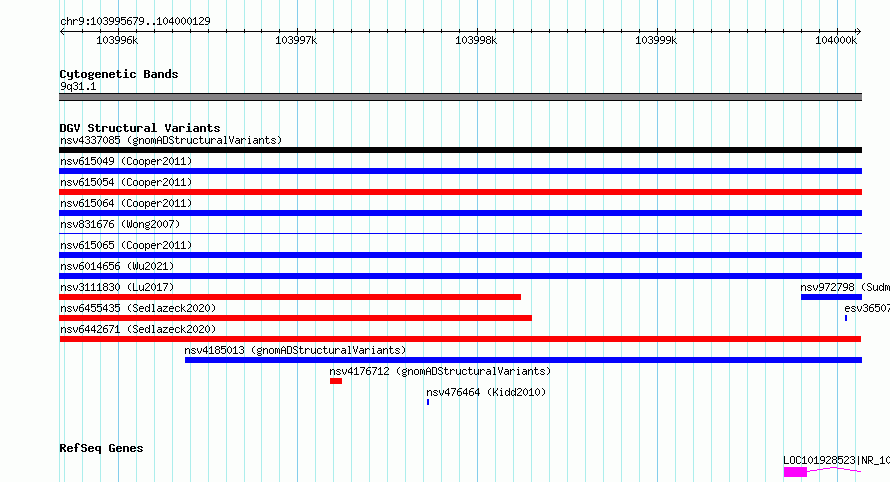Click the nsv615049 (Cooper2011) label
The image size is (890, 482).
click(126, 161)
